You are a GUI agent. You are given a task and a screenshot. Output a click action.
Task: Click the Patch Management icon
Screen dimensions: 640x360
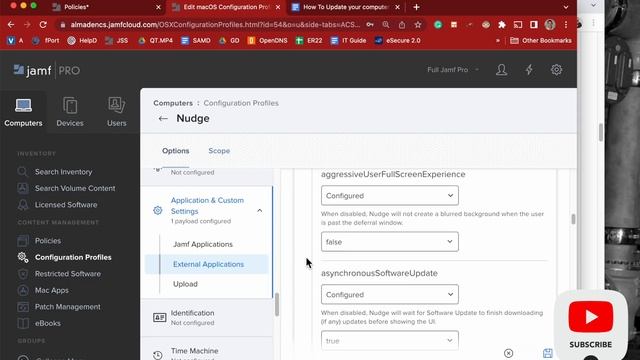[23, 307]
